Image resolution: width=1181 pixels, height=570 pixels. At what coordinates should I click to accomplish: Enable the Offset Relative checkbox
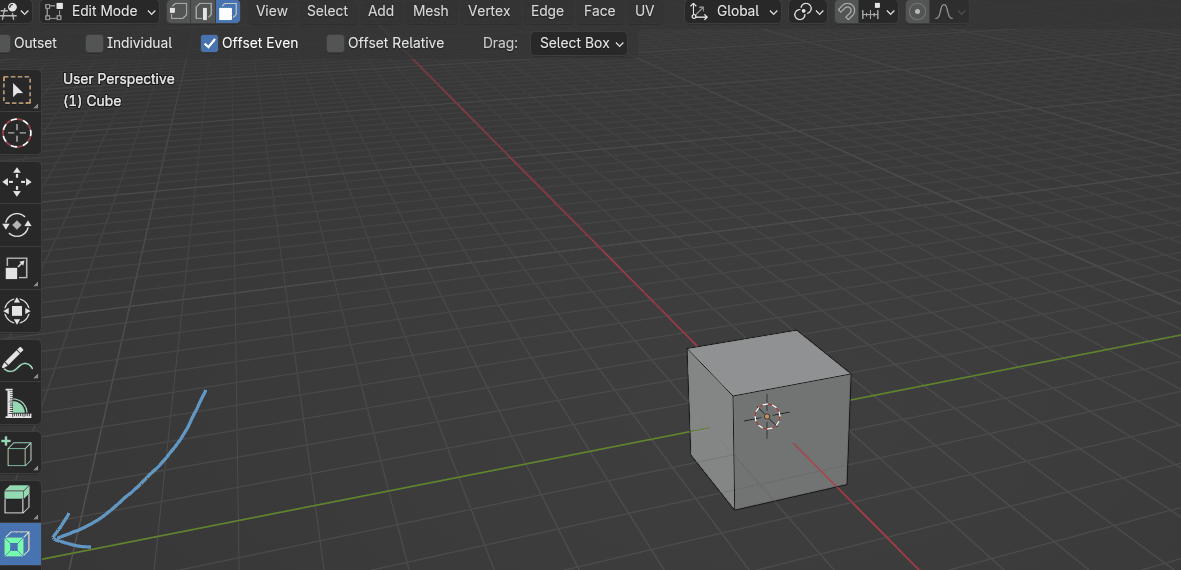(336, 43)
